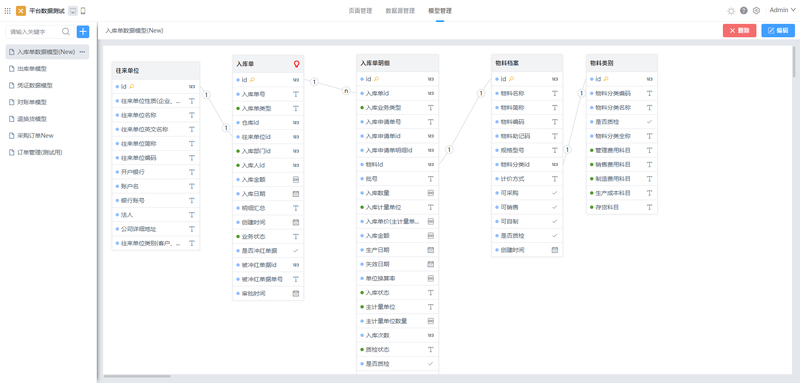Click the vertical scrollbar at canvas right
The height and width of the screenshot is (383, 800).
(793, 62)
